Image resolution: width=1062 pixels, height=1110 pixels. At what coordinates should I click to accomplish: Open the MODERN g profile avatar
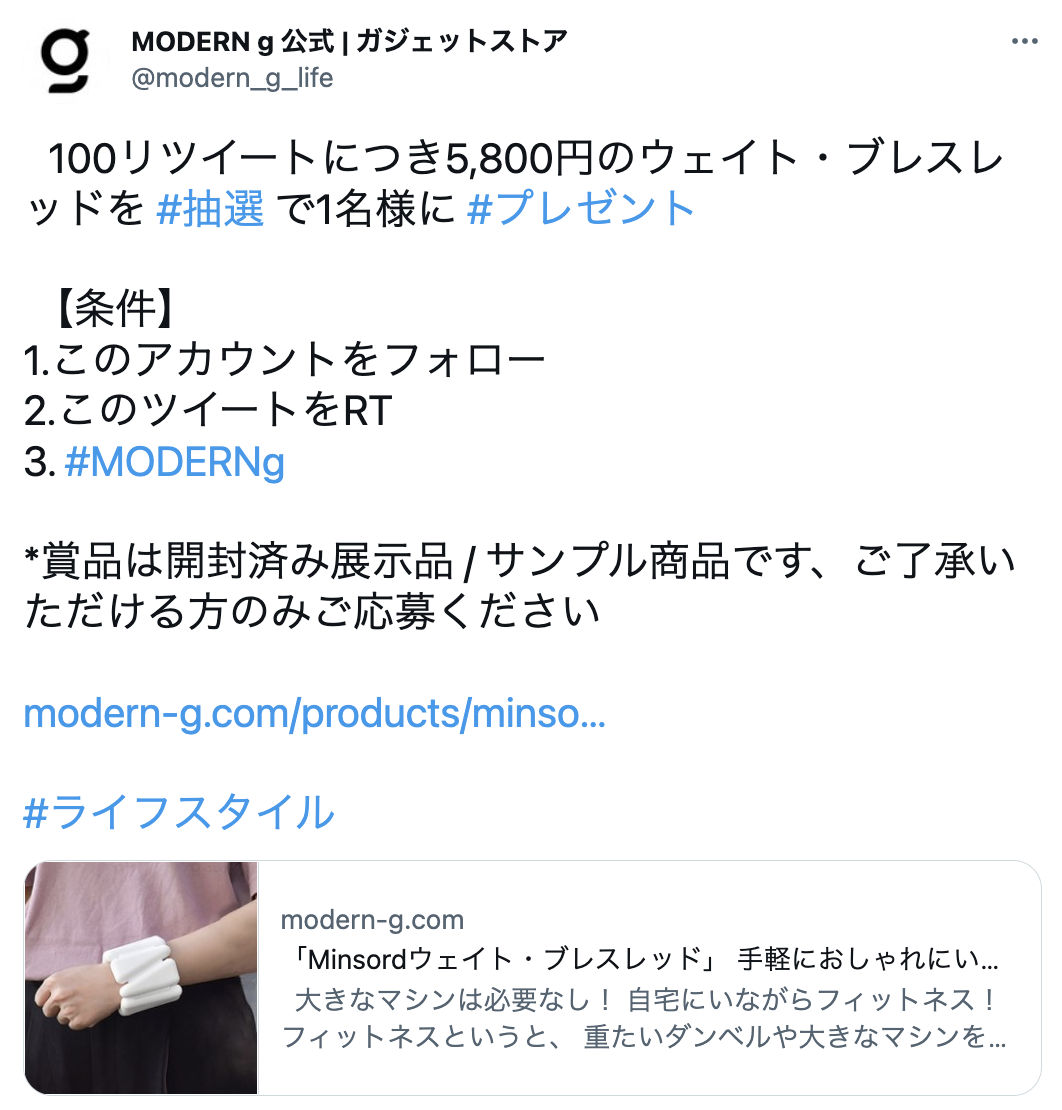tap(65, 59)
